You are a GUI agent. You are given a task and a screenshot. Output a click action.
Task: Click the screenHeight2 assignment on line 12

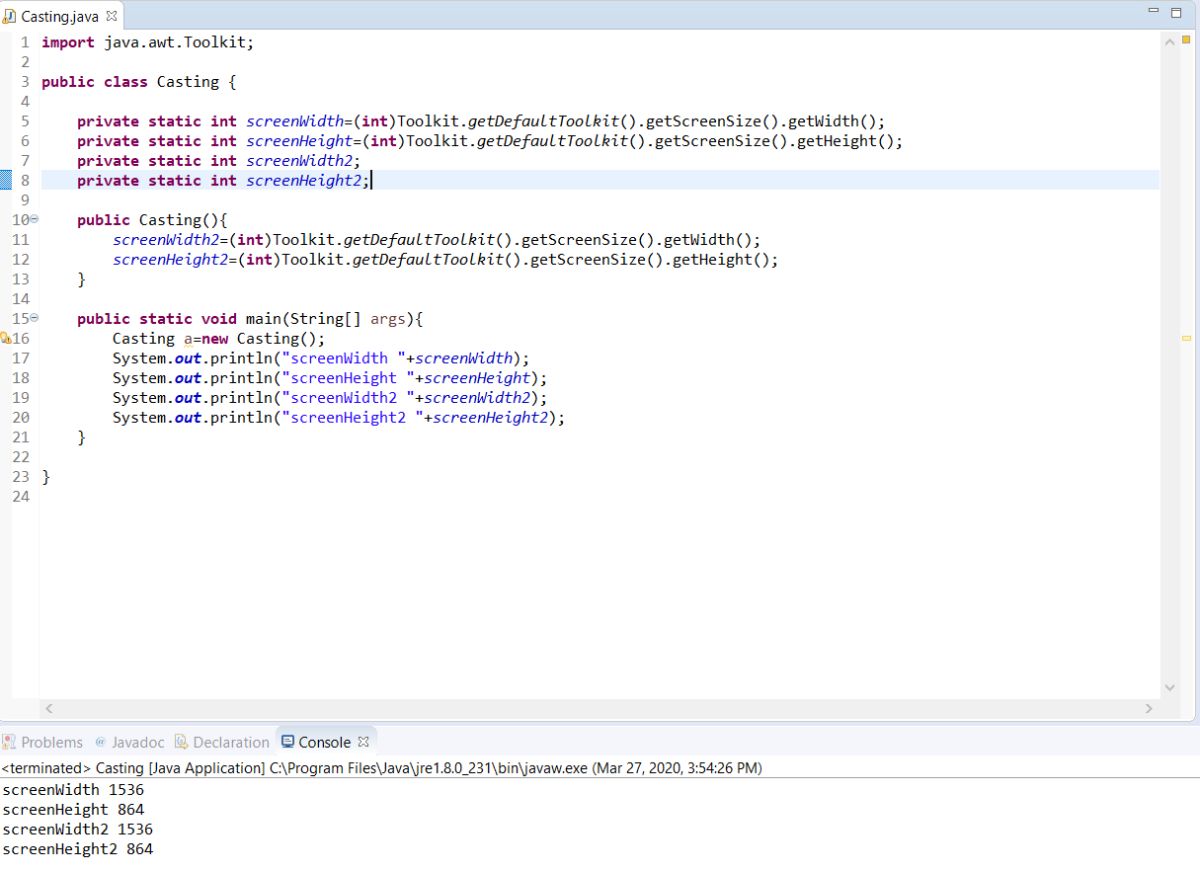pyautogui.click(x=445, y=260)
